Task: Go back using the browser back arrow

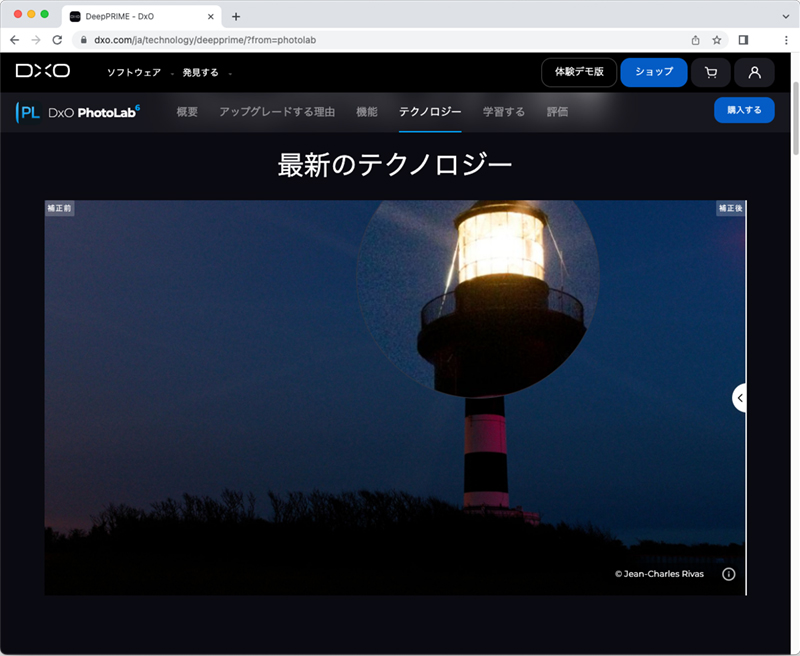Action: click(x=14, y=40)
